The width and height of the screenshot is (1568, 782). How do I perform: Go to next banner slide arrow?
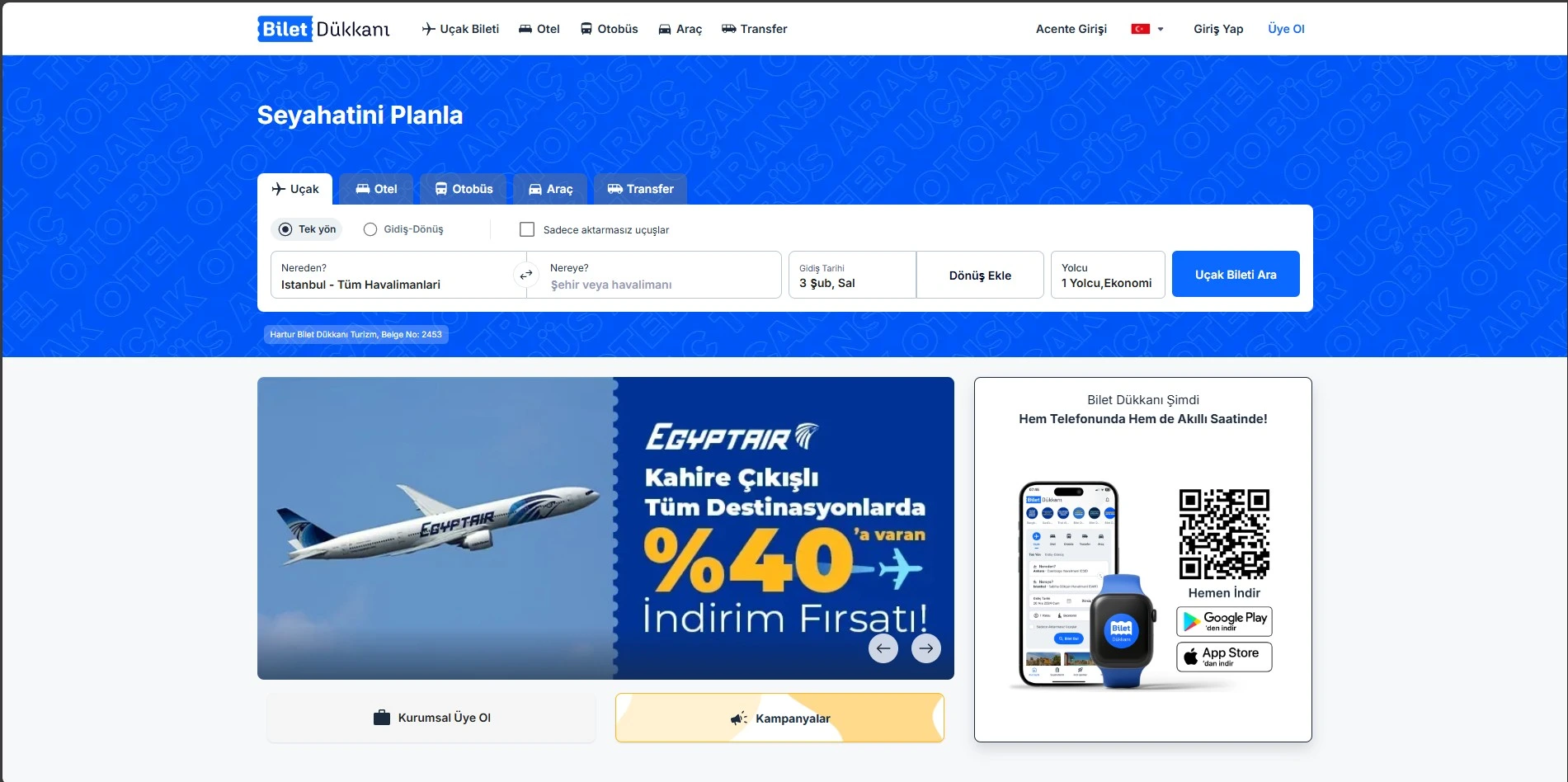click(926, 648)
